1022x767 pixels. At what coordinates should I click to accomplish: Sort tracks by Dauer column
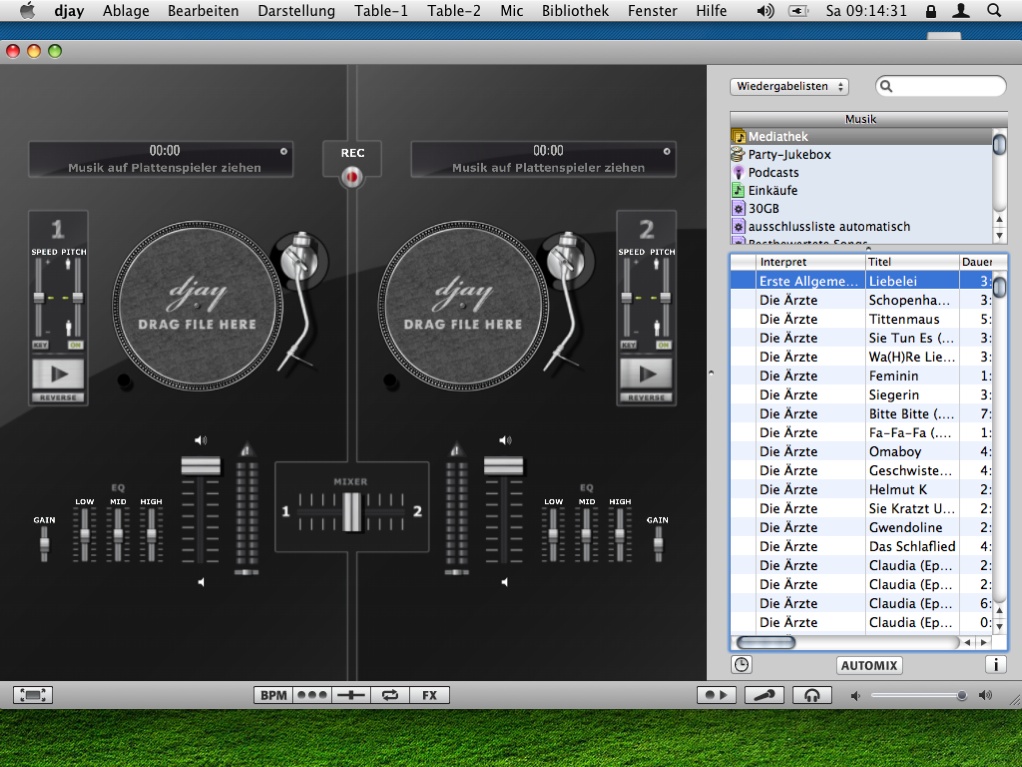(976, 262)
